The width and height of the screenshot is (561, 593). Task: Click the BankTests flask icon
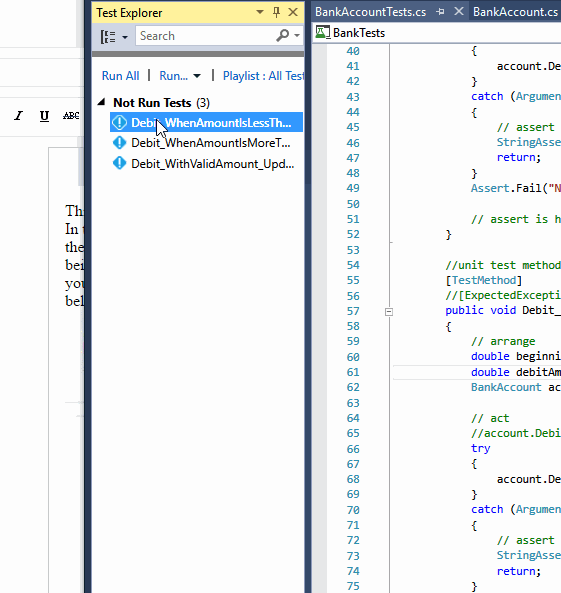click(322, 33)
